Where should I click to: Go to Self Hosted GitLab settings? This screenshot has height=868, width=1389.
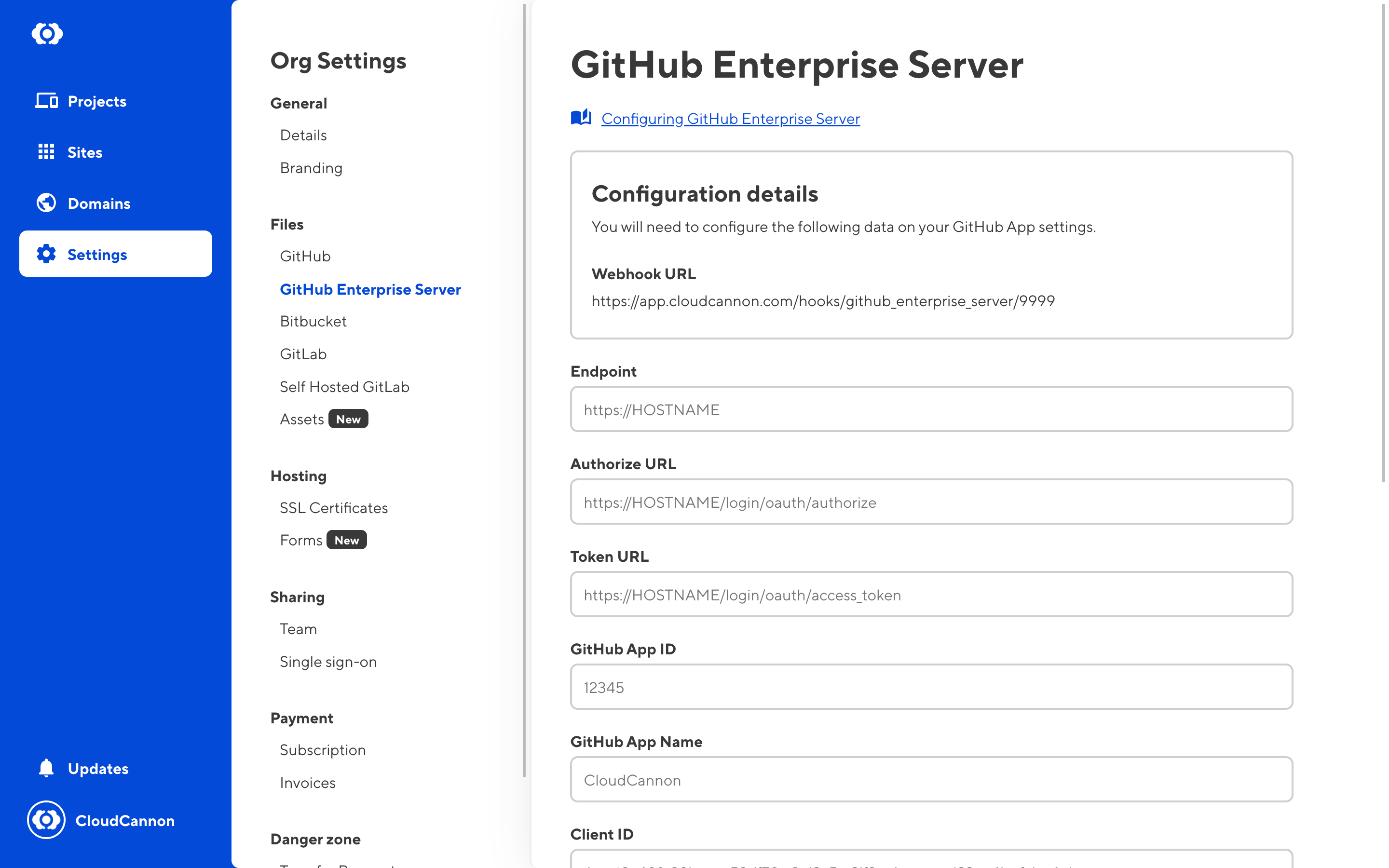point(344,387)
